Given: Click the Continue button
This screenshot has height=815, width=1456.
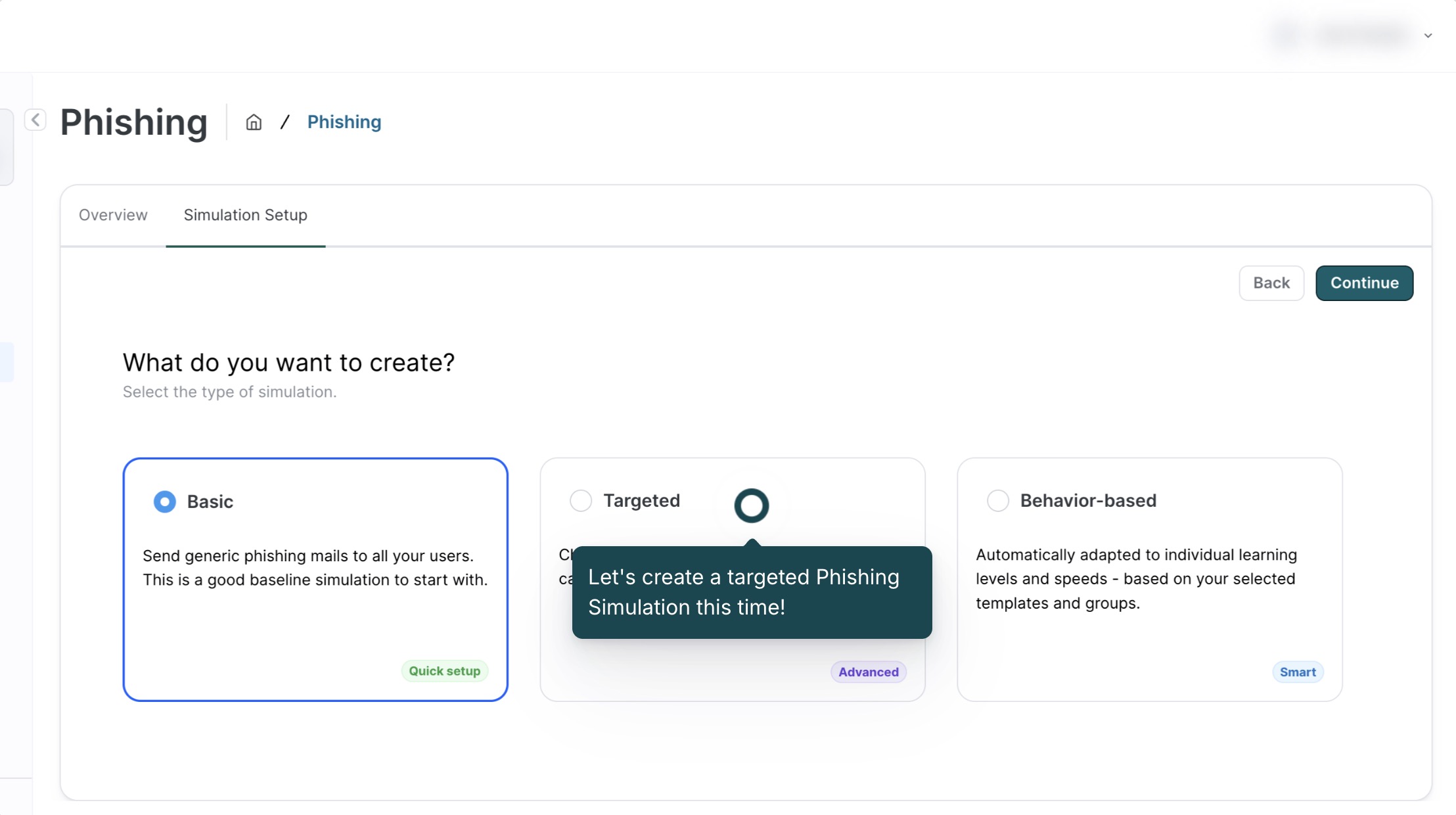Looking at the screenshot, I should click(1364, 283).
